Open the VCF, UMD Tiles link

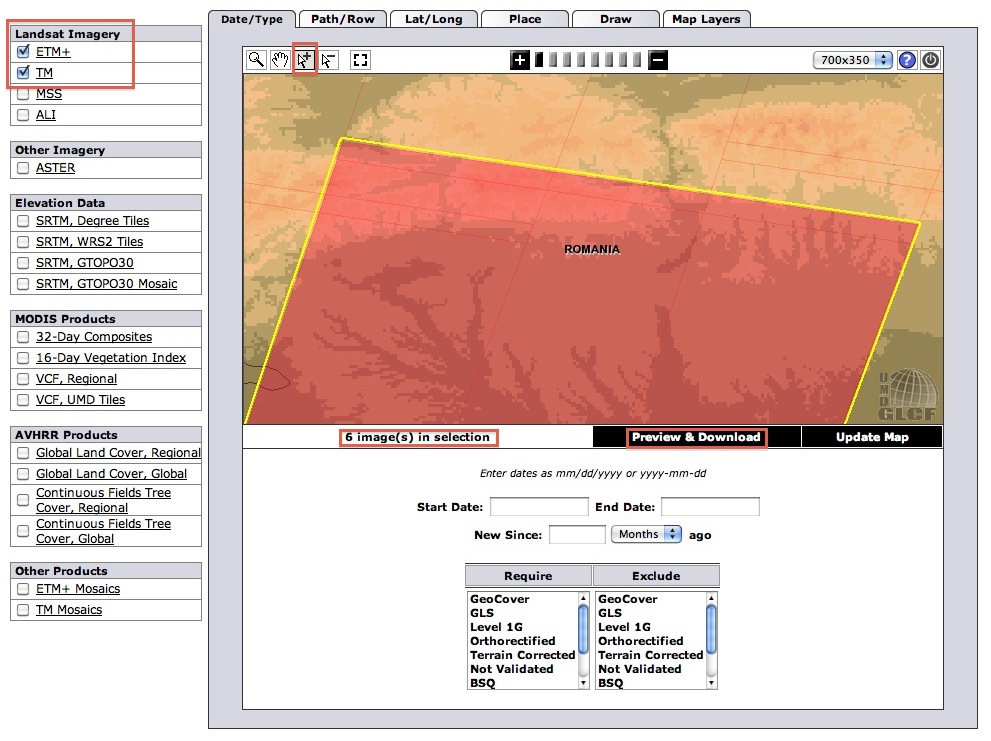[x=80, y=400]
